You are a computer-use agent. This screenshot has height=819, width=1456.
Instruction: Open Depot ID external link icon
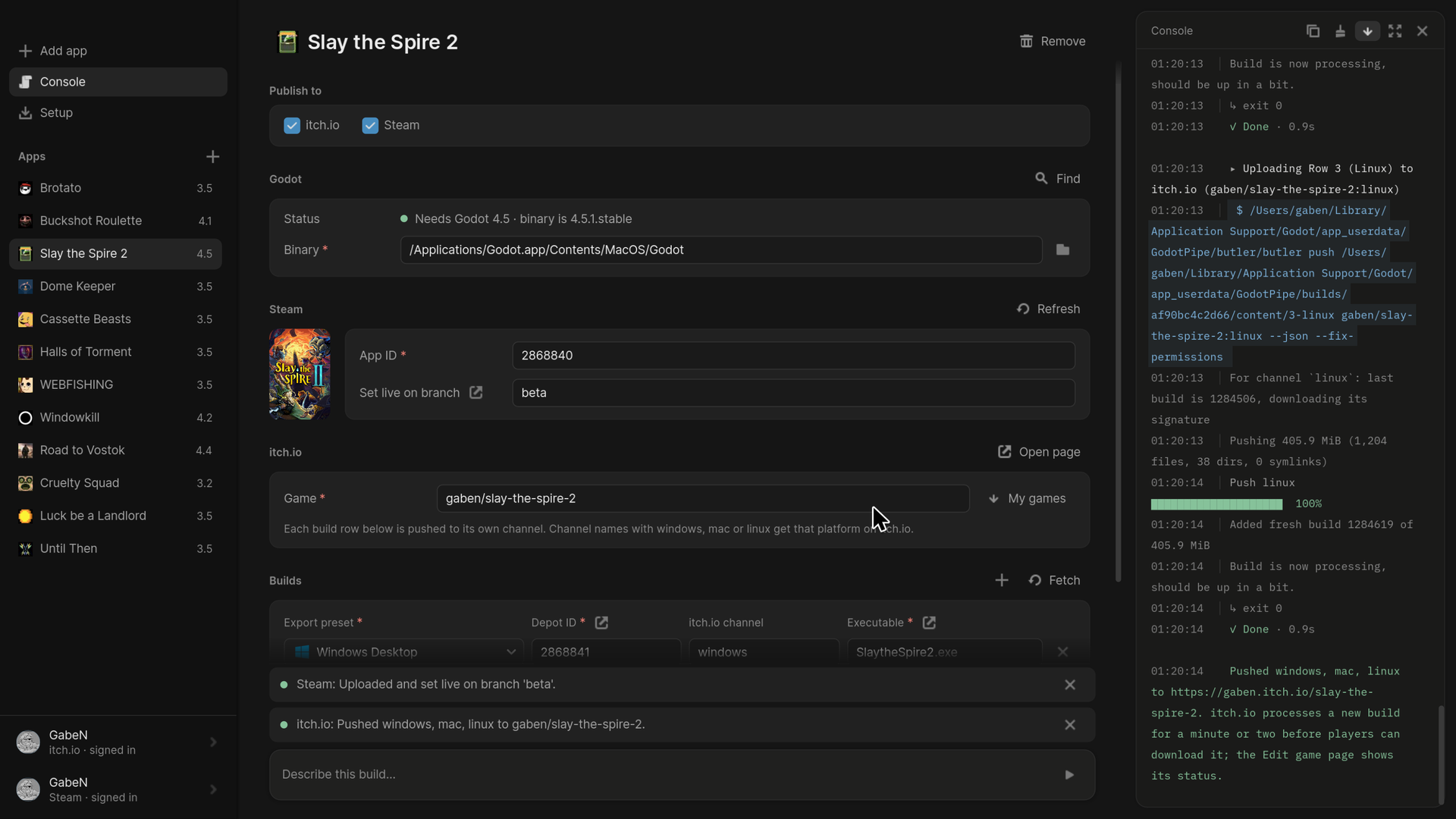click(601, 623)
